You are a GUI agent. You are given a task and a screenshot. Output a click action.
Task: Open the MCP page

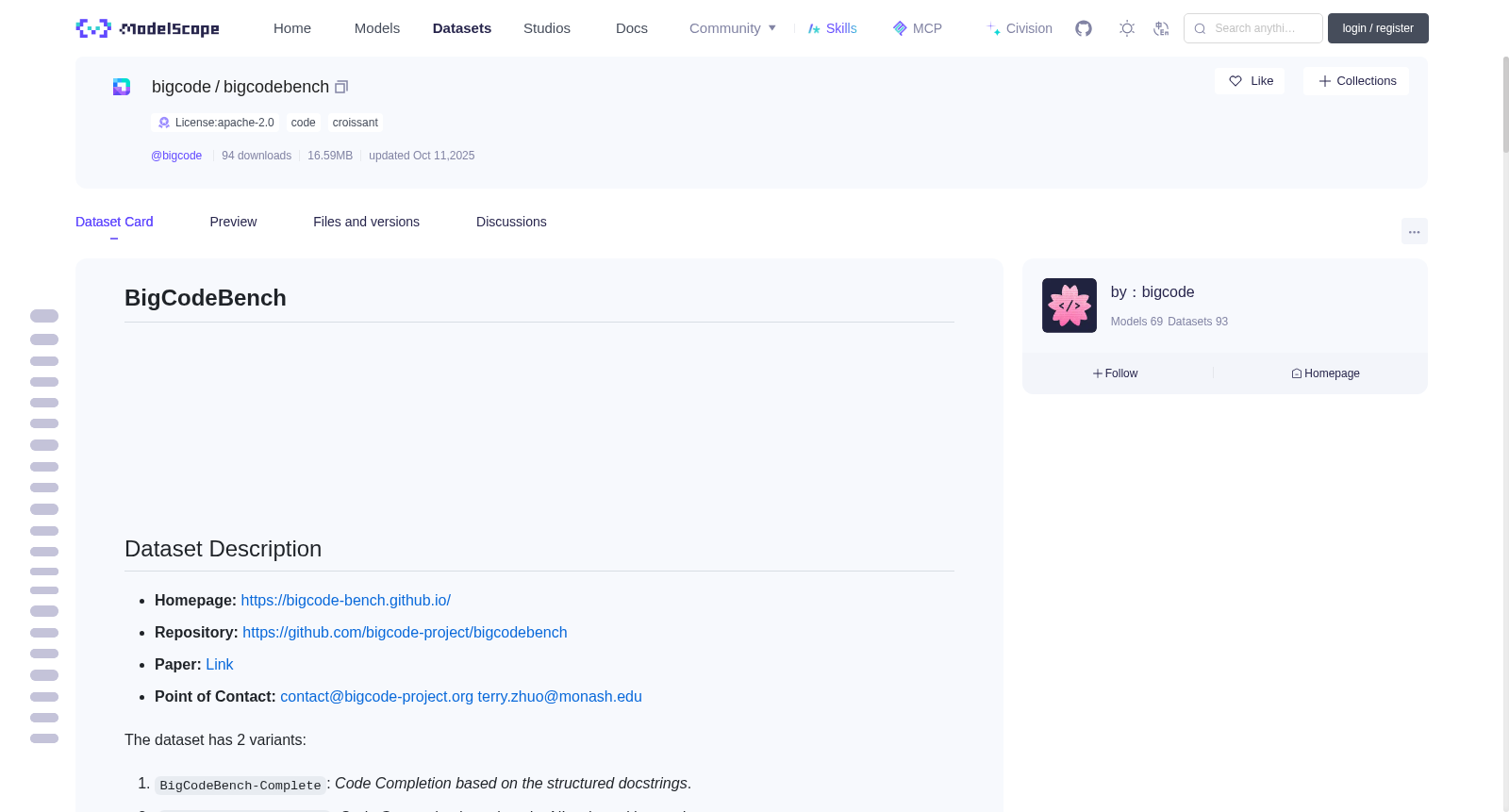coord(917,28)
